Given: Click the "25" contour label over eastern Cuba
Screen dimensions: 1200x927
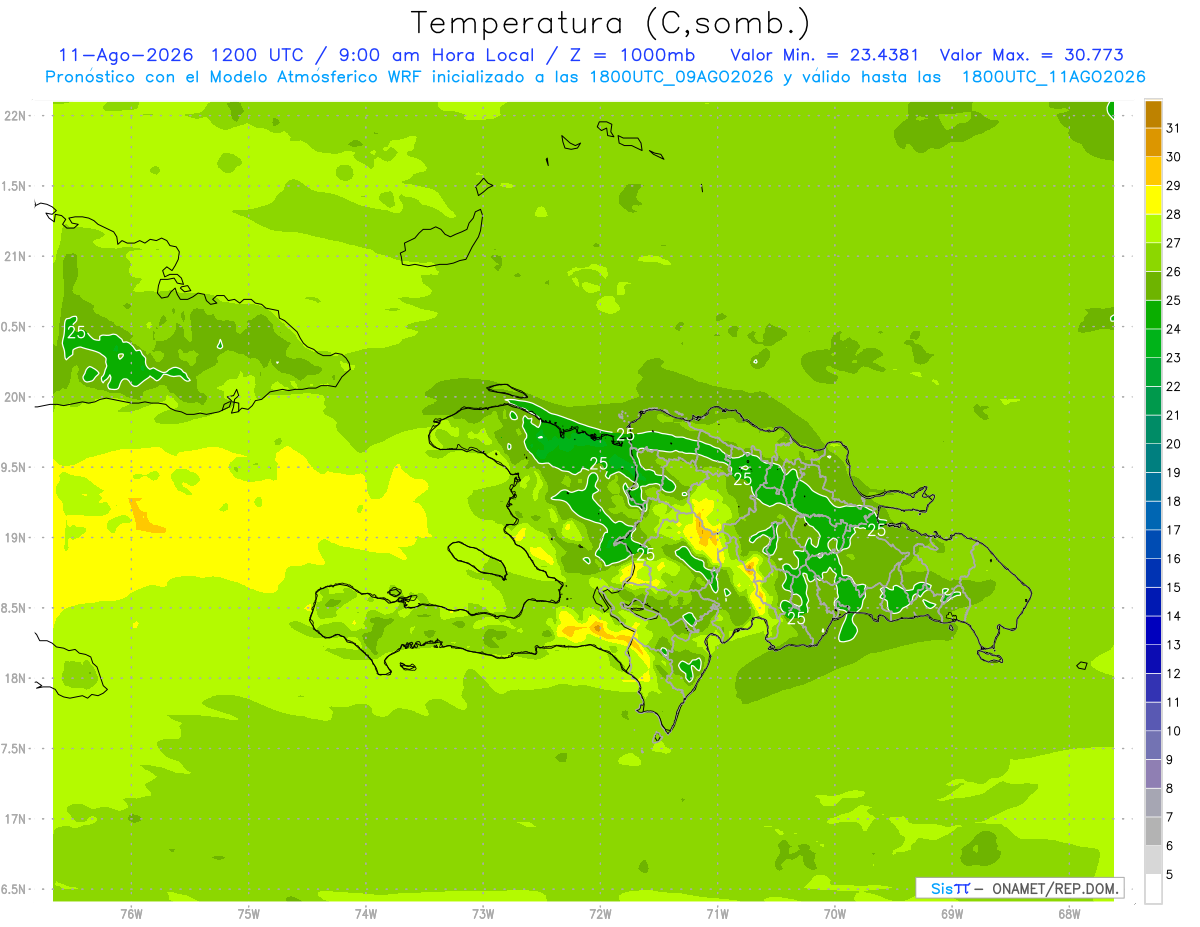Looking at the screenshot, I should point(76,333).
